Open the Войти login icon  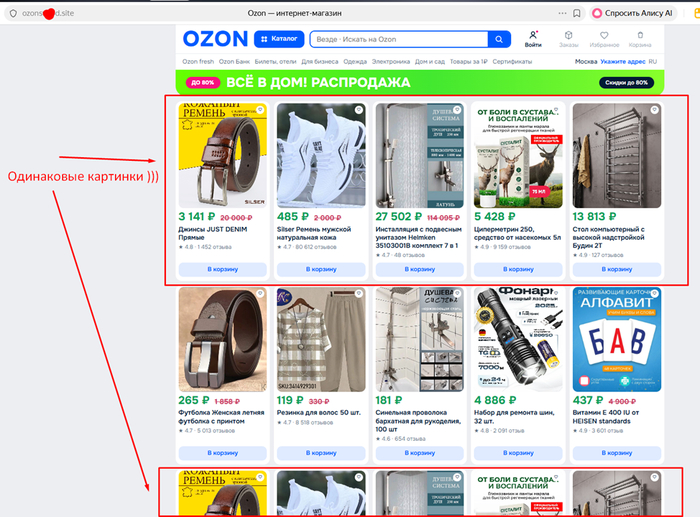pyautogui.click(x=533, y=39)
